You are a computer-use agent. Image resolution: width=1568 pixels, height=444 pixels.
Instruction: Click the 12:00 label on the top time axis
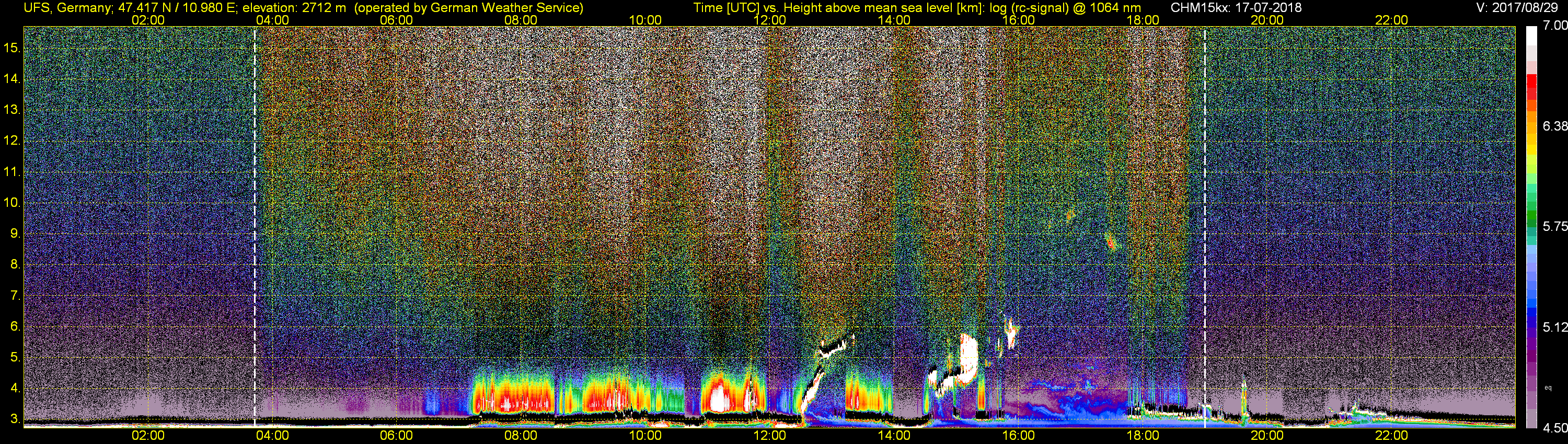[x=769, y=20]
